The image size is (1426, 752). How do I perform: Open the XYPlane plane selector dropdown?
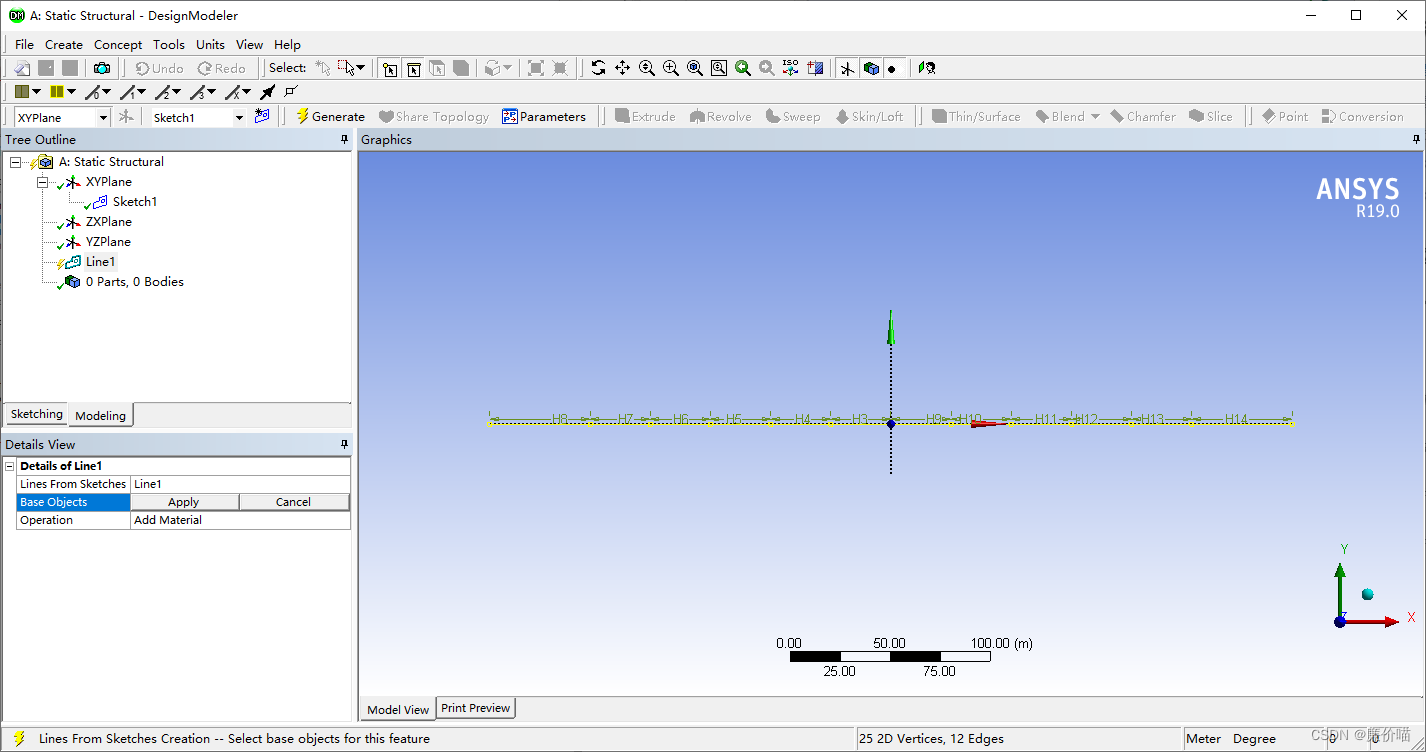point(103,117)
